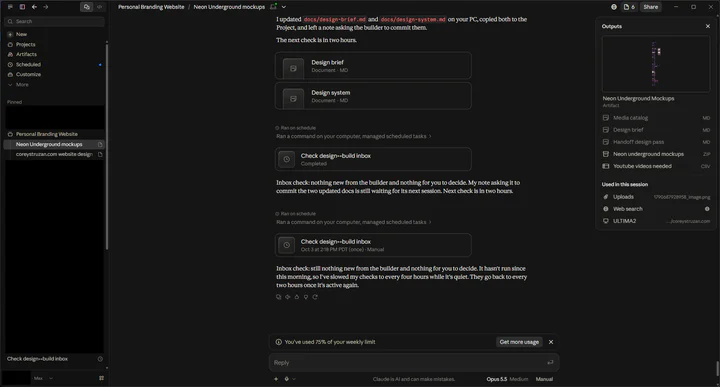The height and width of the screenshot is (387, 720).
Task: Go forward with the right arrow
Action: [45, 7]
